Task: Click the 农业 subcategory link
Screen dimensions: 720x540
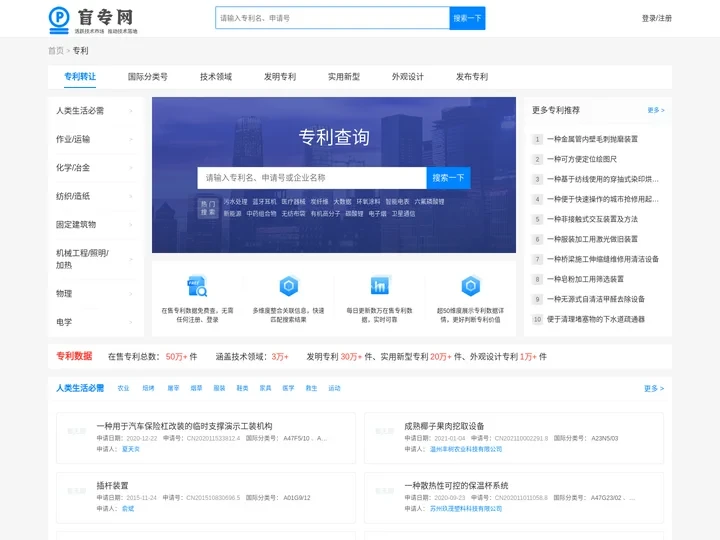Action: coord(124,388)
